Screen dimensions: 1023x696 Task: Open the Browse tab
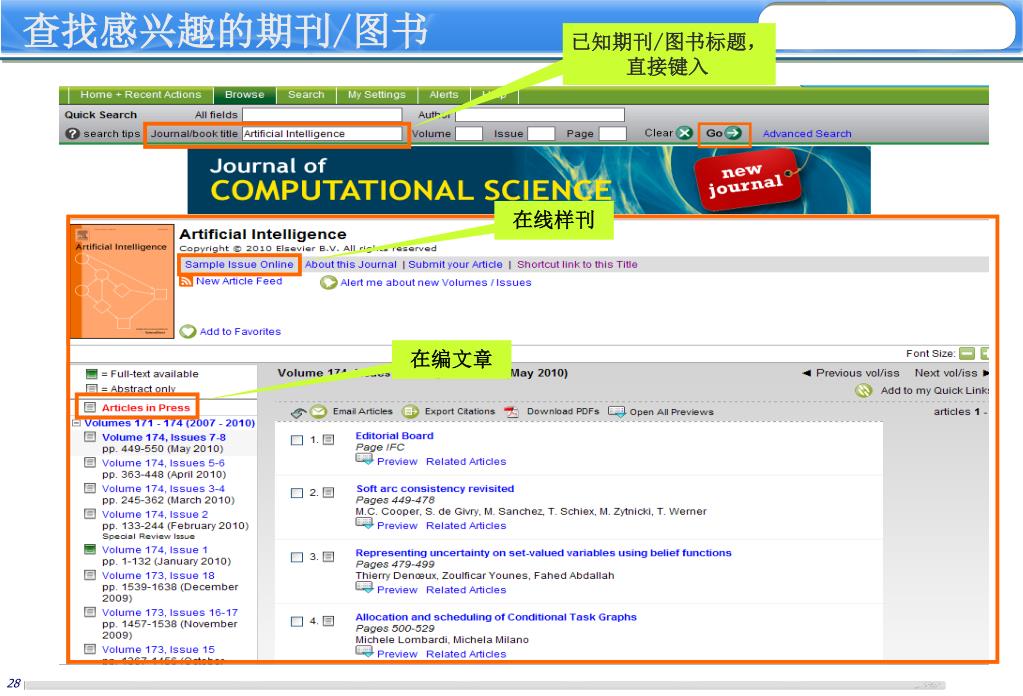click(x=245, y=95)
